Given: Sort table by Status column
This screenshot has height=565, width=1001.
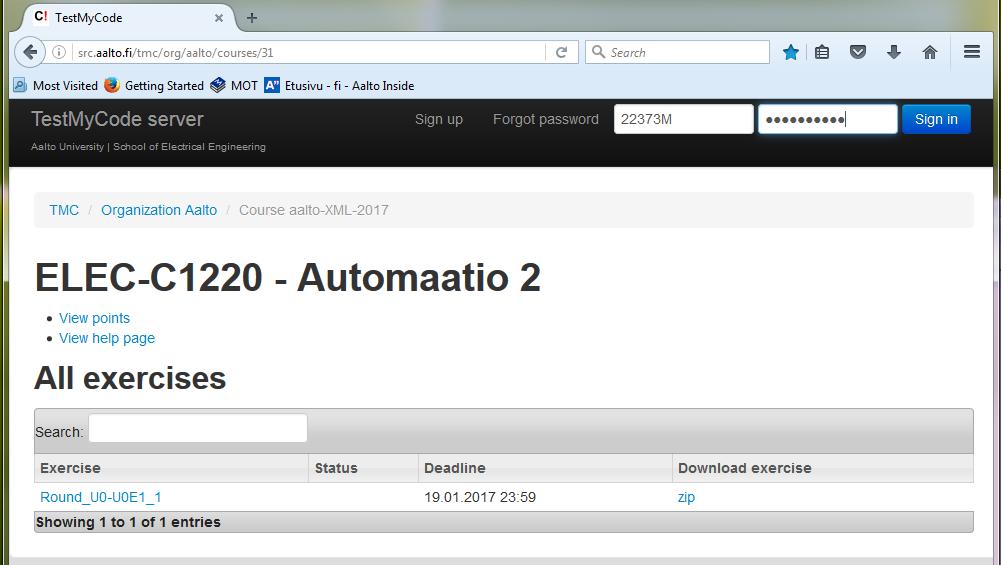Looking at the screenshot, I should click(363, 468).
